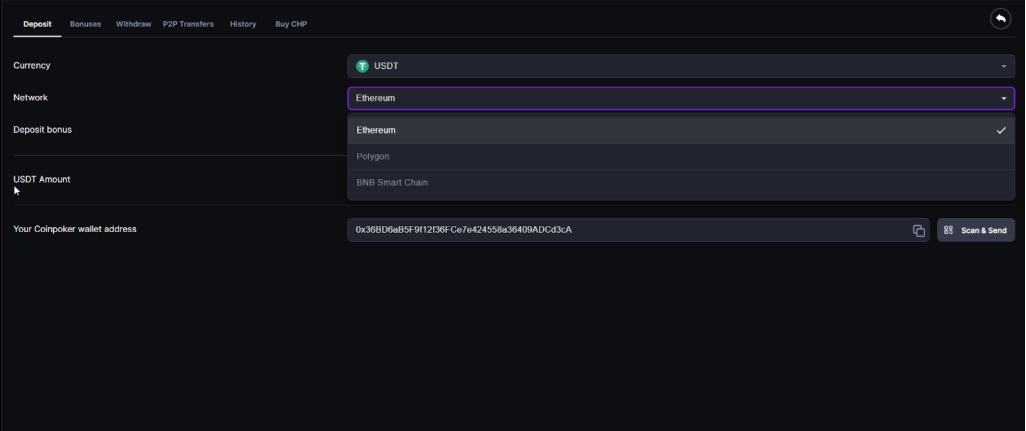The image size is (1026, 431).
Task: Copy the Coinpoker wallet address
Action: coord(918,231)
